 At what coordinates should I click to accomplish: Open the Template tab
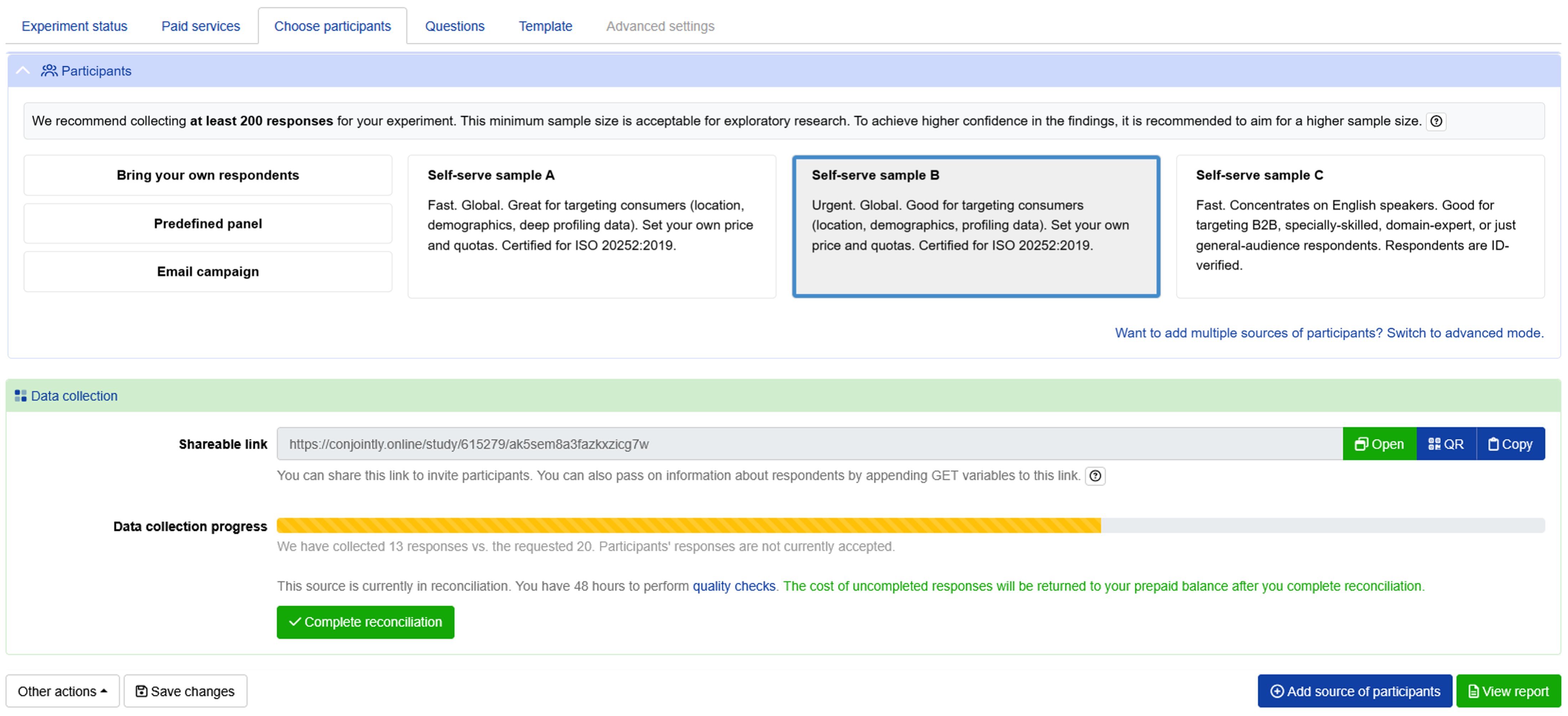point(545,26)
